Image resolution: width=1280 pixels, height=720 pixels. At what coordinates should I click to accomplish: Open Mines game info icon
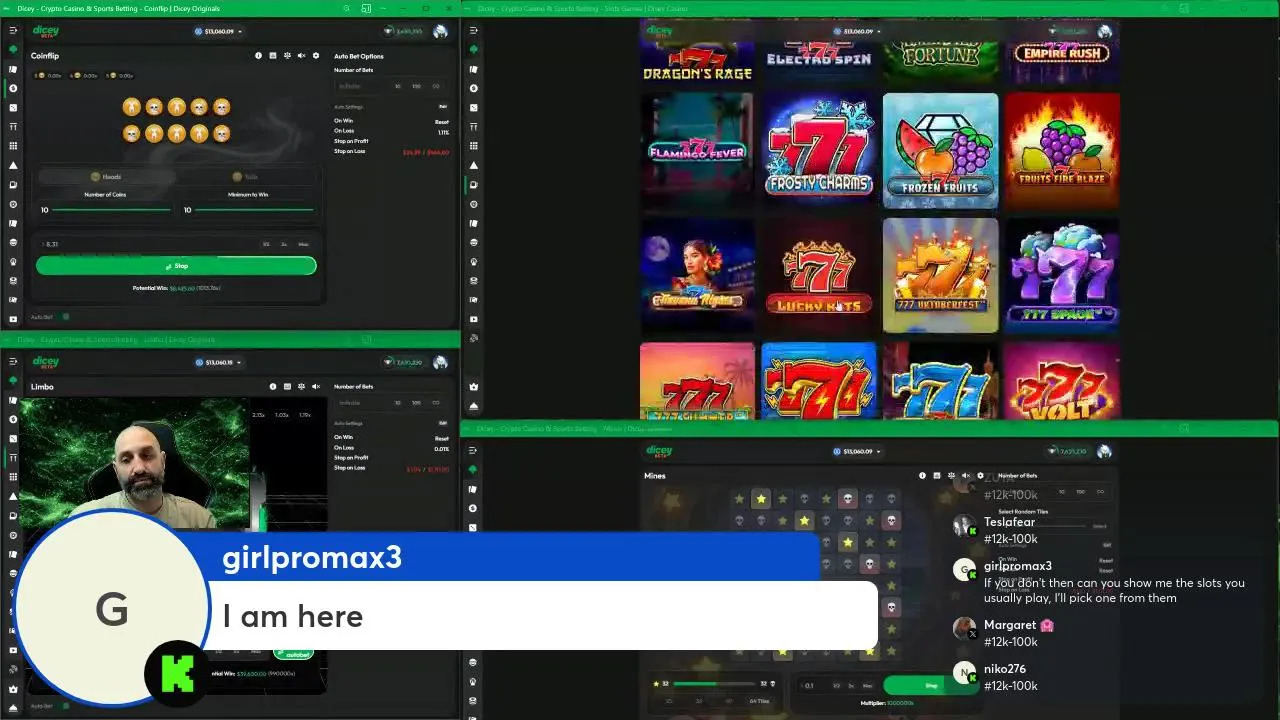click(922, 476)
